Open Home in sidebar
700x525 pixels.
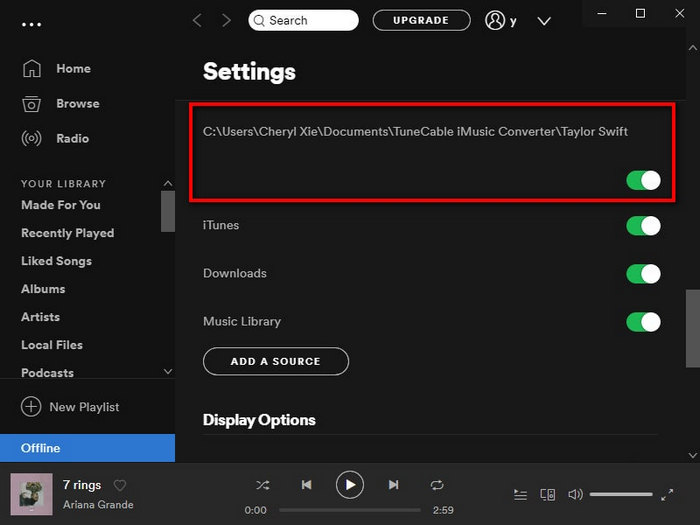click(74, 68)
